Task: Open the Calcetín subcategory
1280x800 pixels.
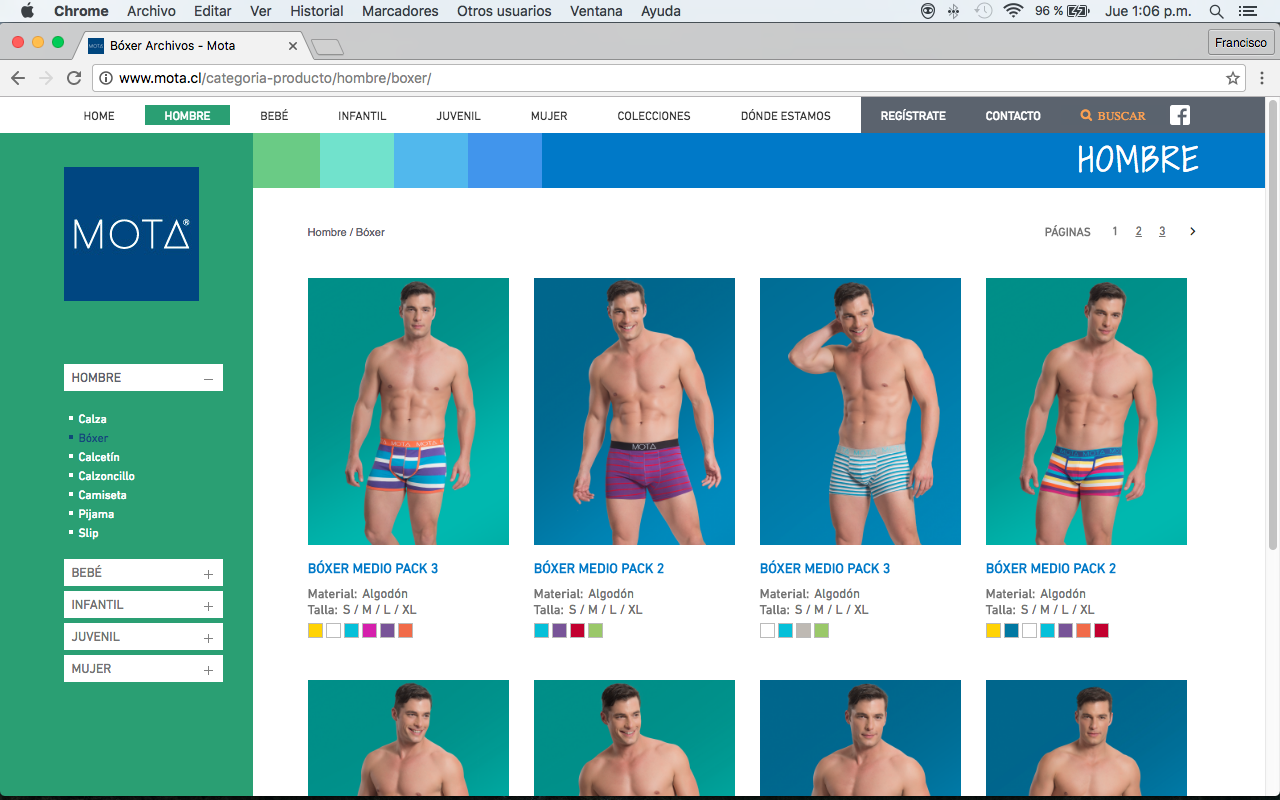Action: tap(99, 457)
